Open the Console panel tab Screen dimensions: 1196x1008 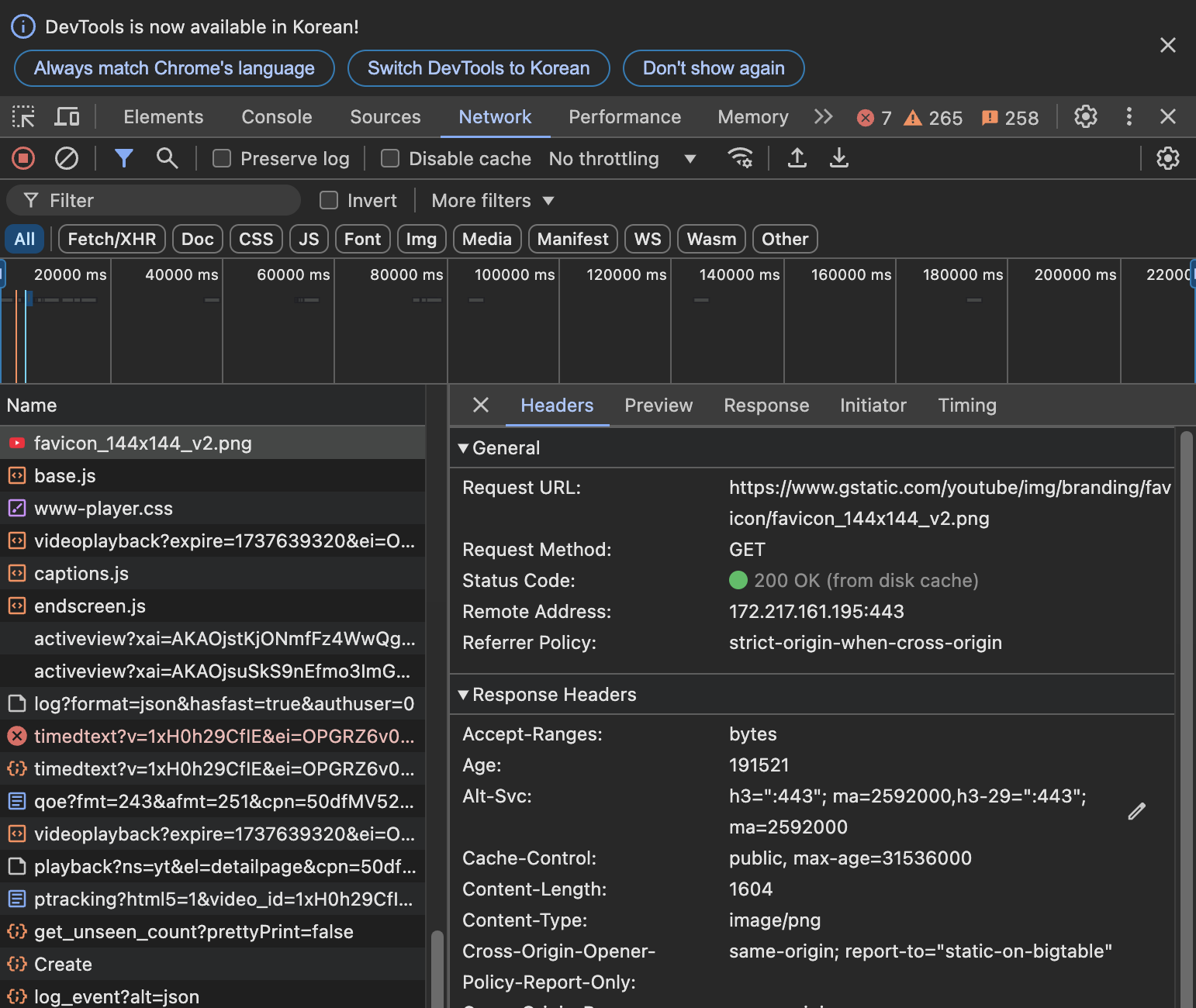point(276,117)
